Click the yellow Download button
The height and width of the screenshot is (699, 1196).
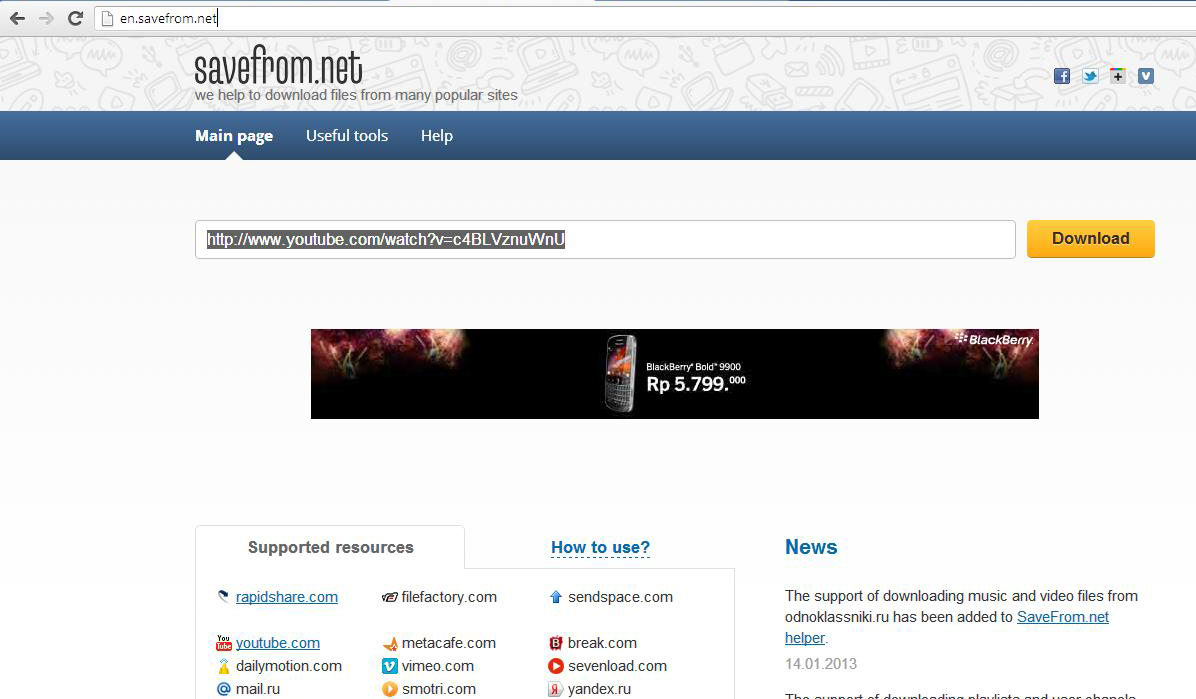pyautogui.click(x=1091, y=239)
